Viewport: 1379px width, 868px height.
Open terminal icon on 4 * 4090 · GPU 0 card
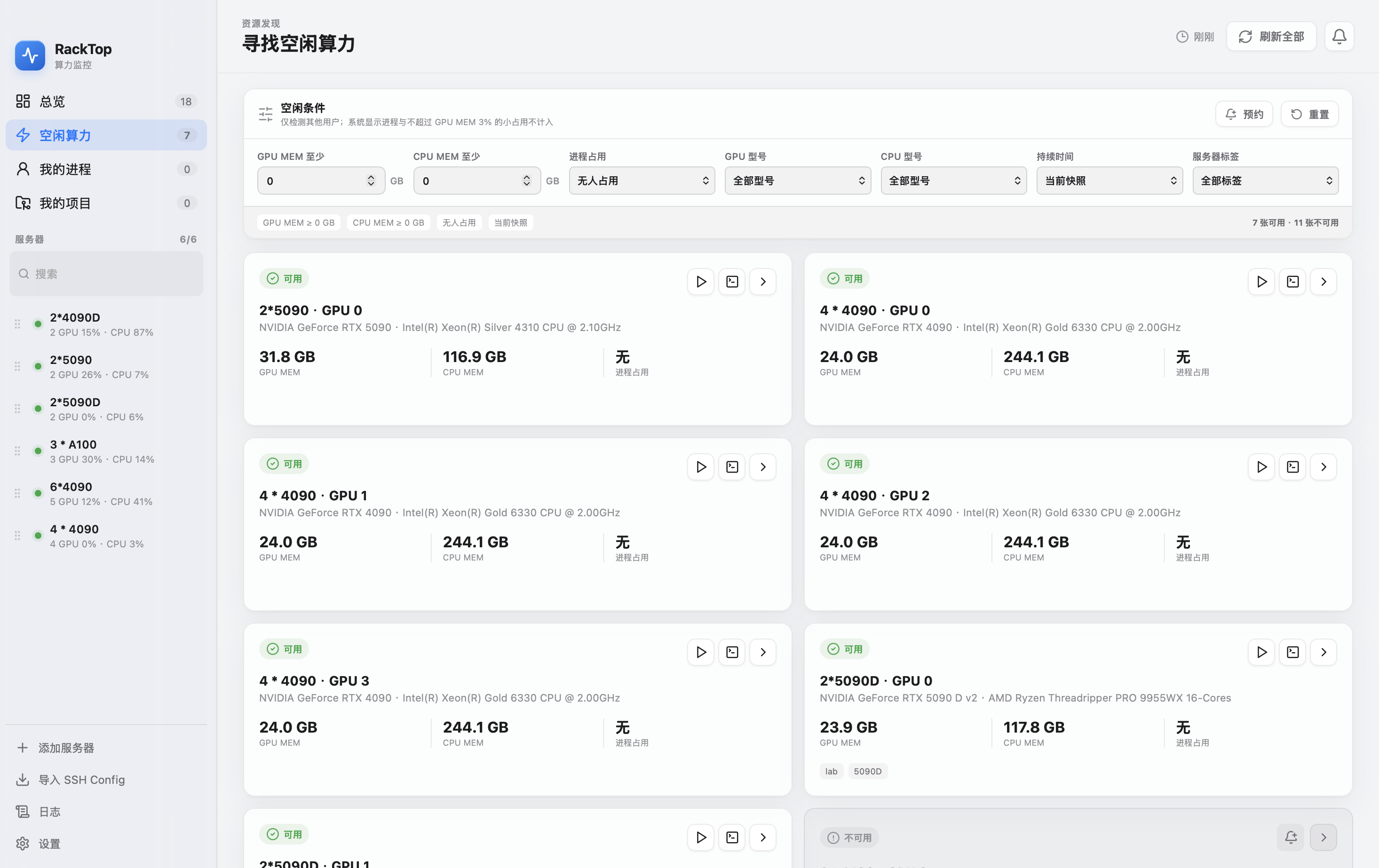point(1292,282)
